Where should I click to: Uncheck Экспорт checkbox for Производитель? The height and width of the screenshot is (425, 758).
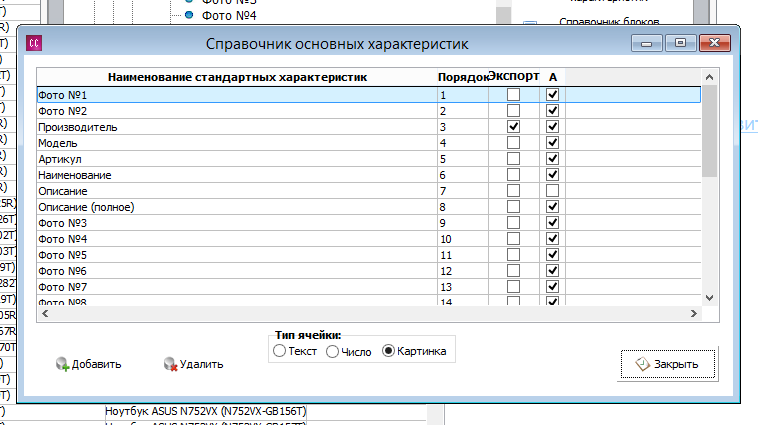click(x=513, y=127)
